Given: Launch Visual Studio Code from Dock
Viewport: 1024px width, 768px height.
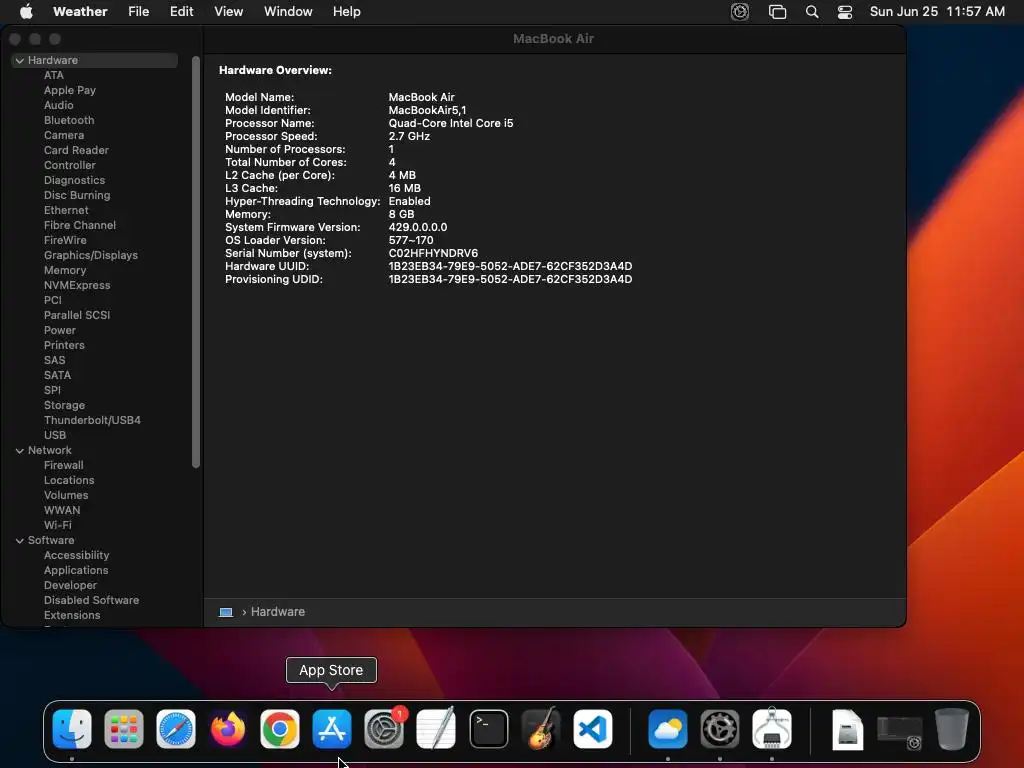Looking at the screenshot, I should (593, 729).
